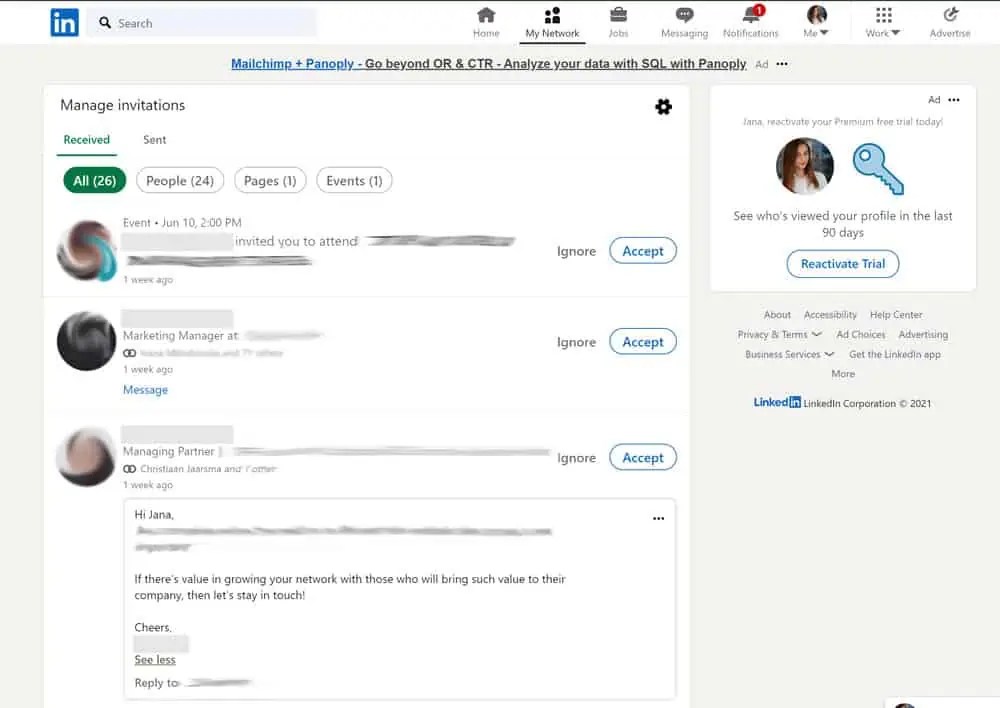
Task: Expand the Me profile dropdown
Action: (816, 22)
